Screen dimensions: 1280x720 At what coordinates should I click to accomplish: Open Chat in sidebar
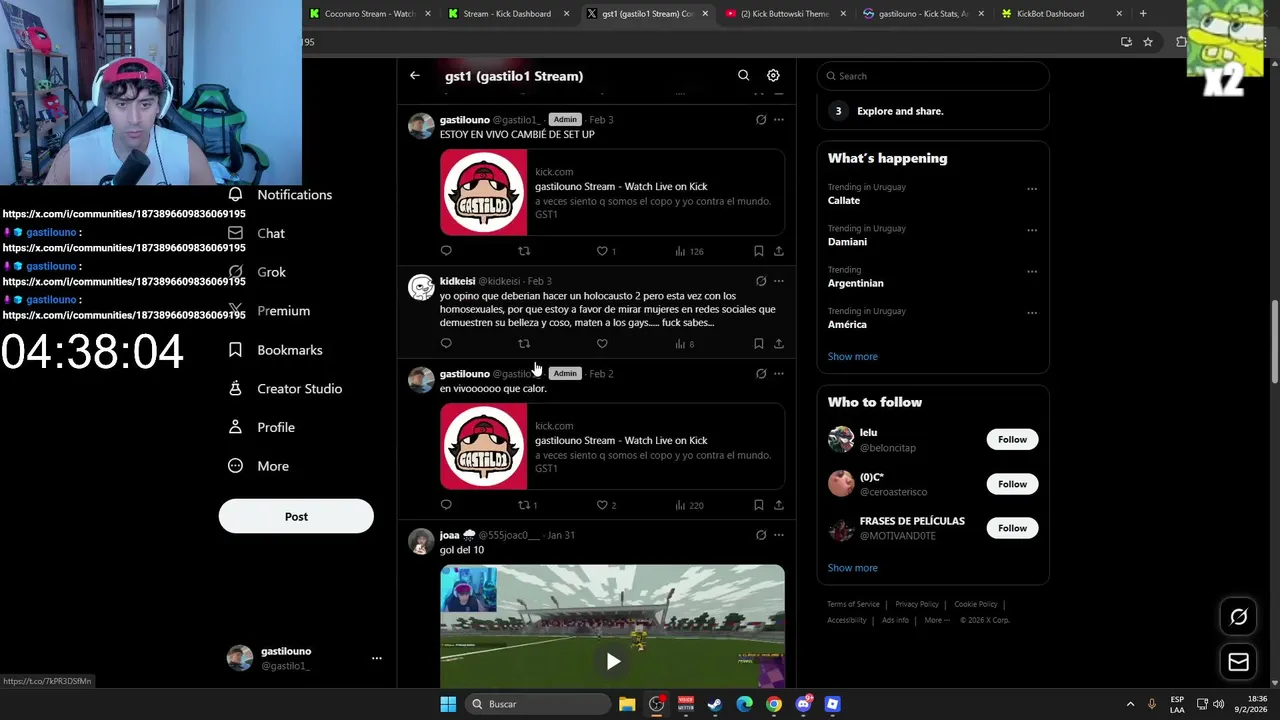point(256,233)
